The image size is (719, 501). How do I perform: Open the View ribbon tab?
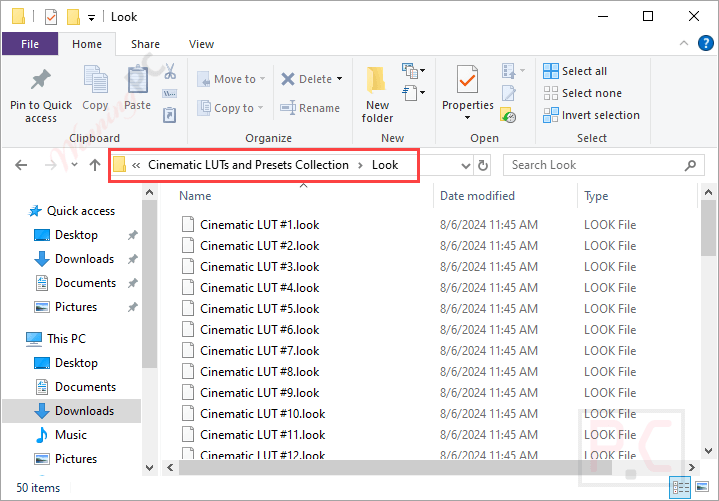pos(201,44)
